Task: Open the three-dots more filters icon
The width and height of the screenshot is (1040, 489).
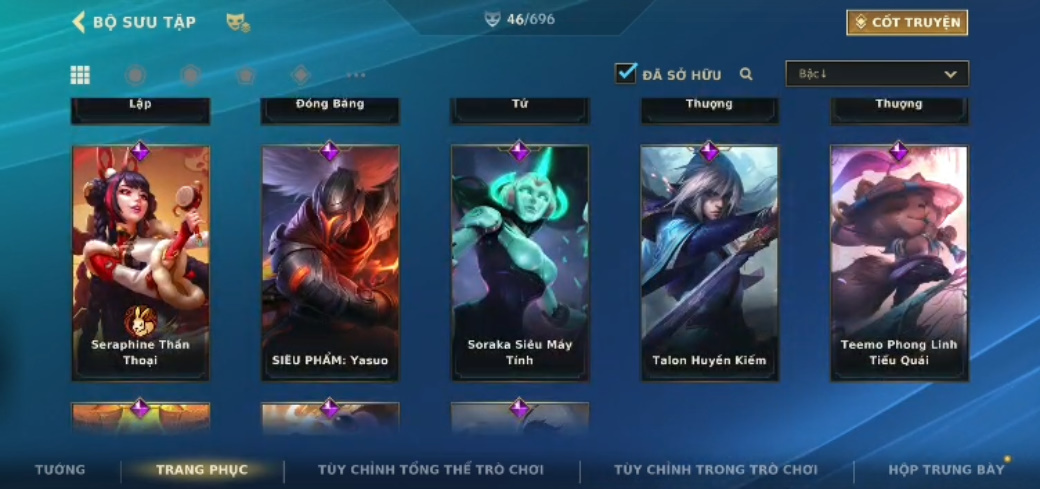Action: coord(356,75)
